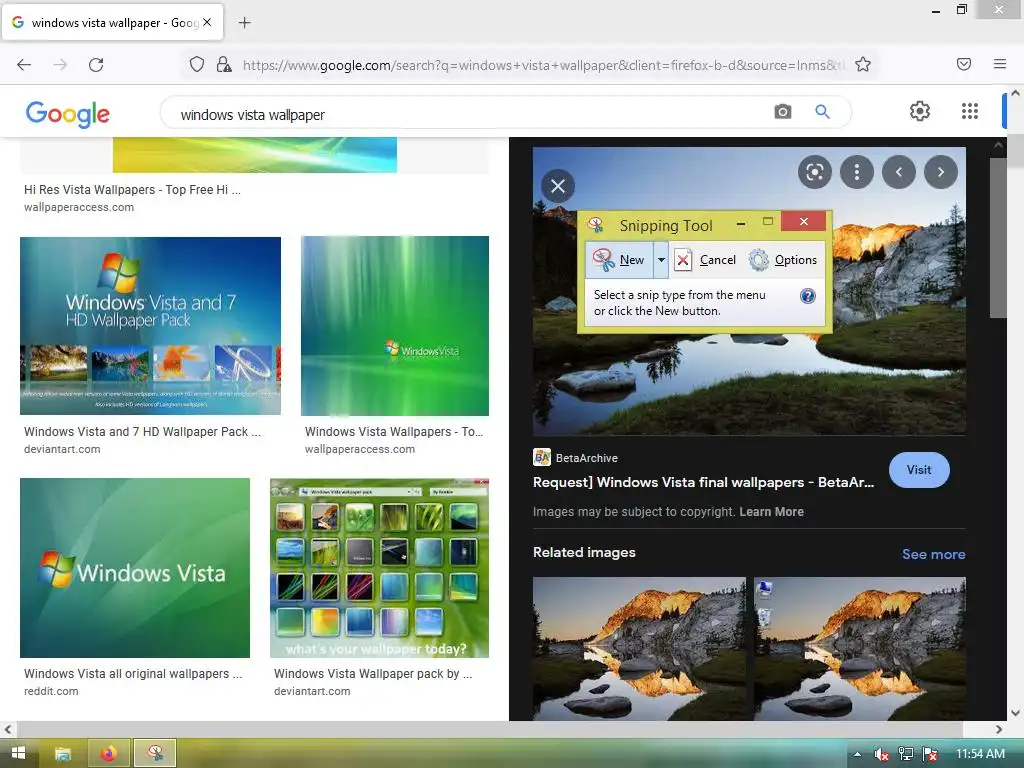
Task: Click the Snipping Tool title bar scissors icon
Action: [595, 225]
